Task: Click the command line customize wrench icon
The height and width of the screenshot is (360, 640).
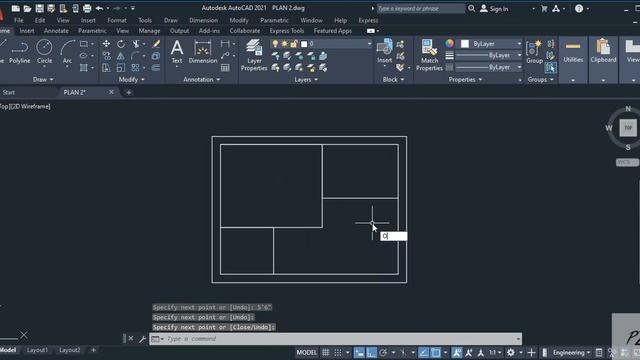Action: [142, 339]
